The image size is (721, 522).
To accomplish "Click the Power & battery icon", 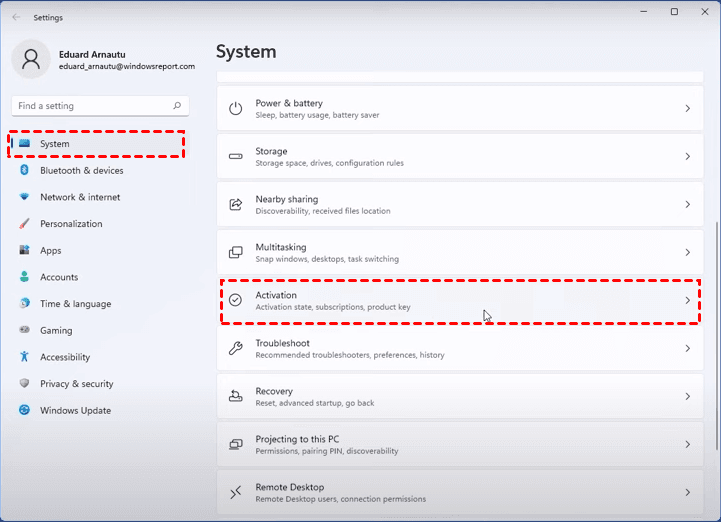I will [x=236, y=108].
